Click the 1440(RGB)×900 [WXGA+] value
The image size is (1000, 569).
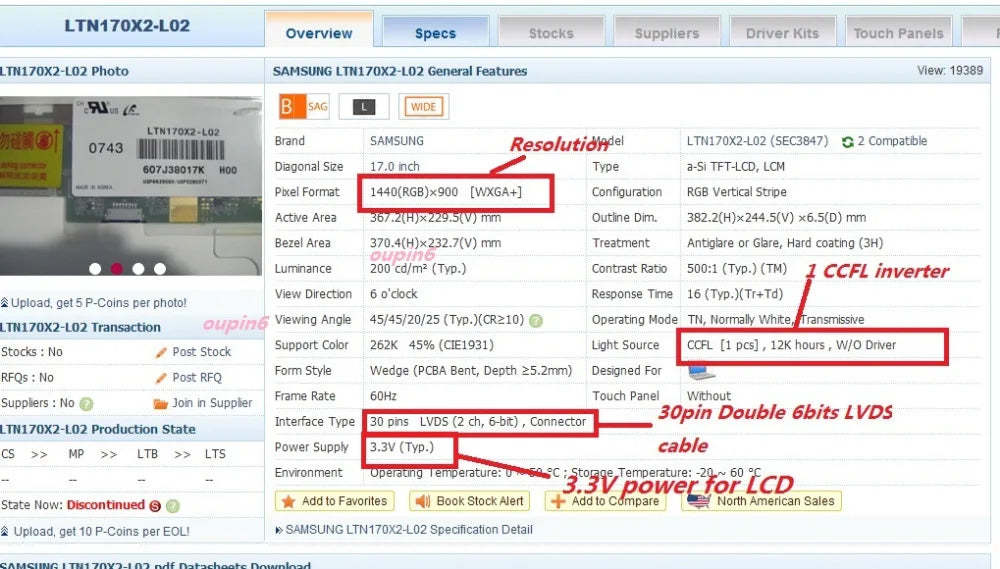446,192
